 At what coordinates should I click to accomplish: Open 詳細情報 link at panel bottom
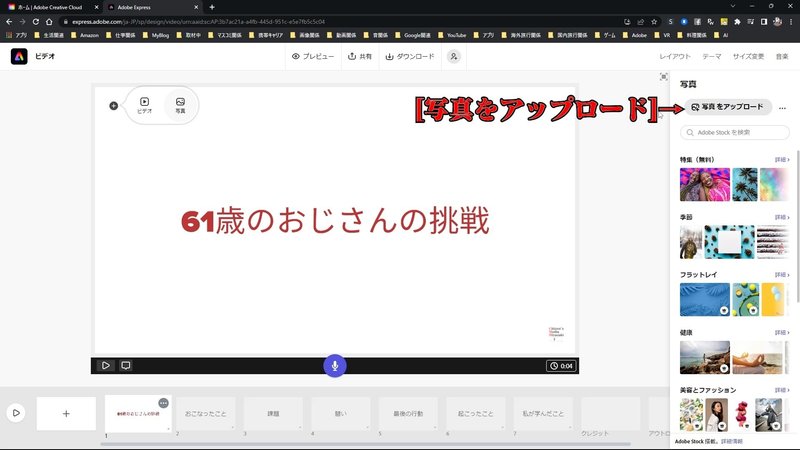pos(732,441)
